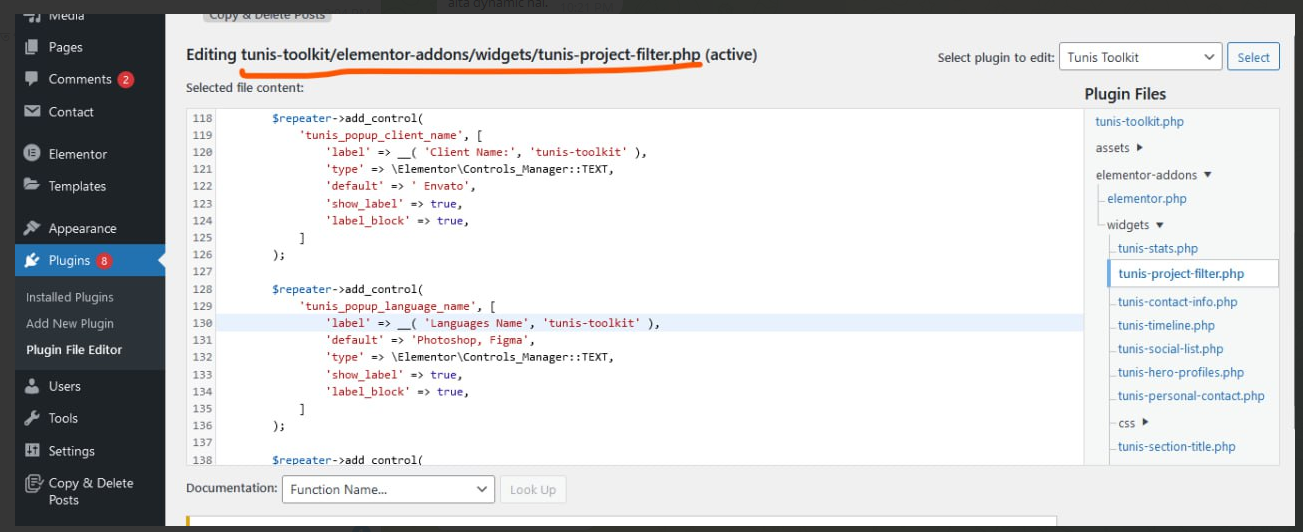The image size is (1303, 532).
Task: Click the Select button
Action: 1253,57
